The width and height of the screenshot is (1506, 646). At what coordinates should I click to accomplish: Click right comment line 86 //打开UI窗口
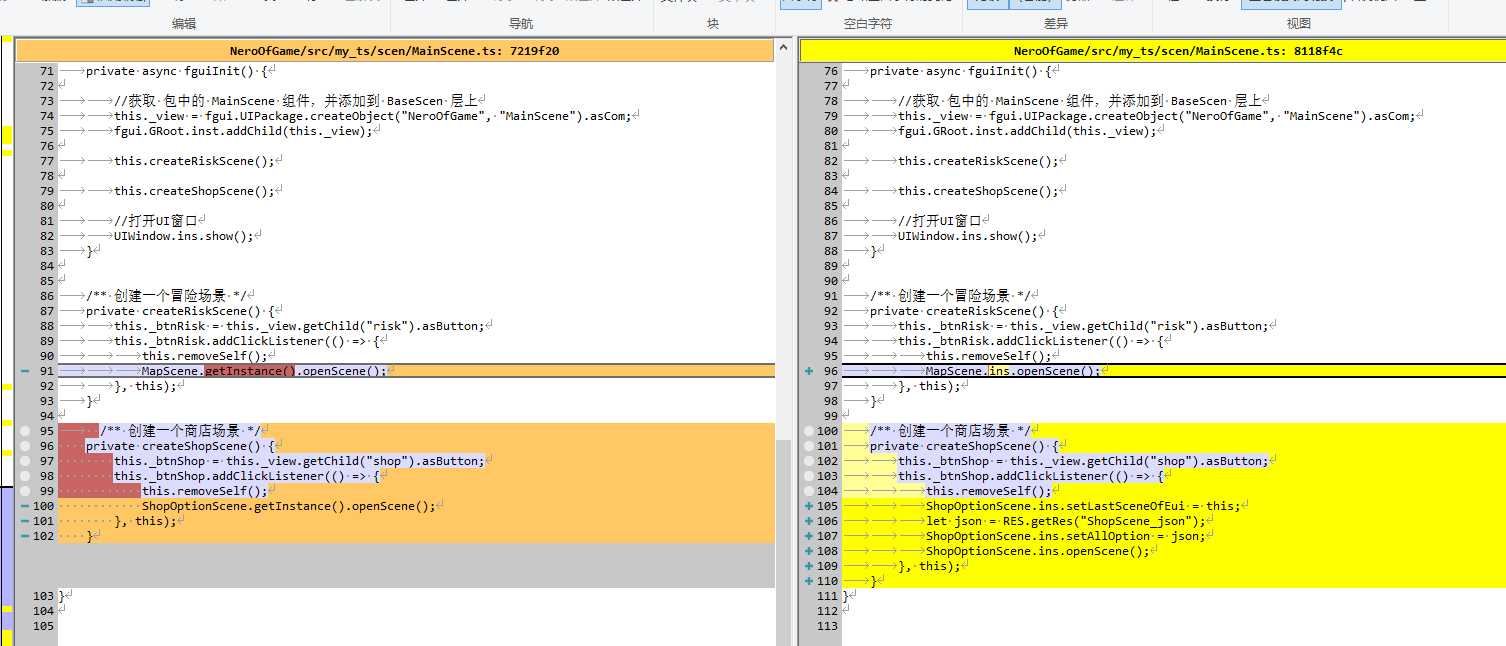tap(939, 221)
